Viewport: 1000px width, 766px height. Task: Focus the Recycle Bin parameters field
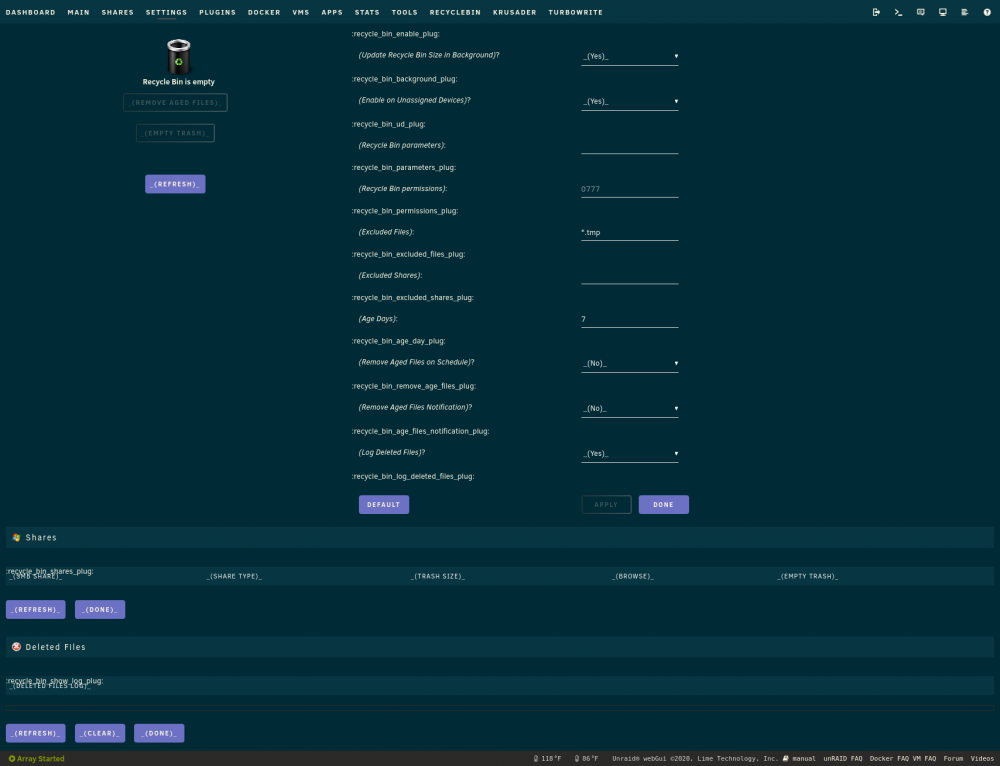629,145
